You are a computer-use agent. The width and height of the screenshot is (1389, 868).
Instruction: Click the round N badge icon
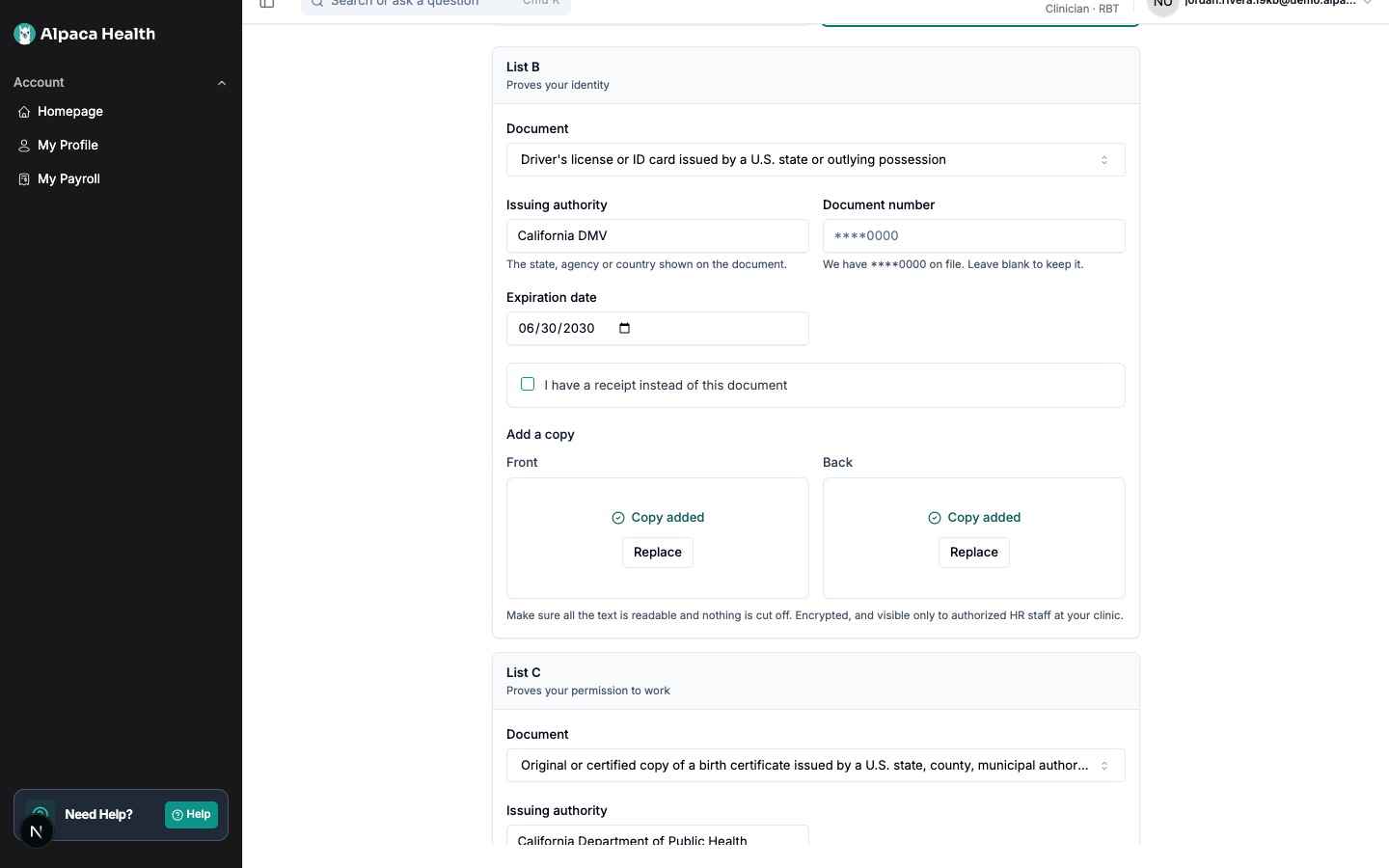[37, 831]
